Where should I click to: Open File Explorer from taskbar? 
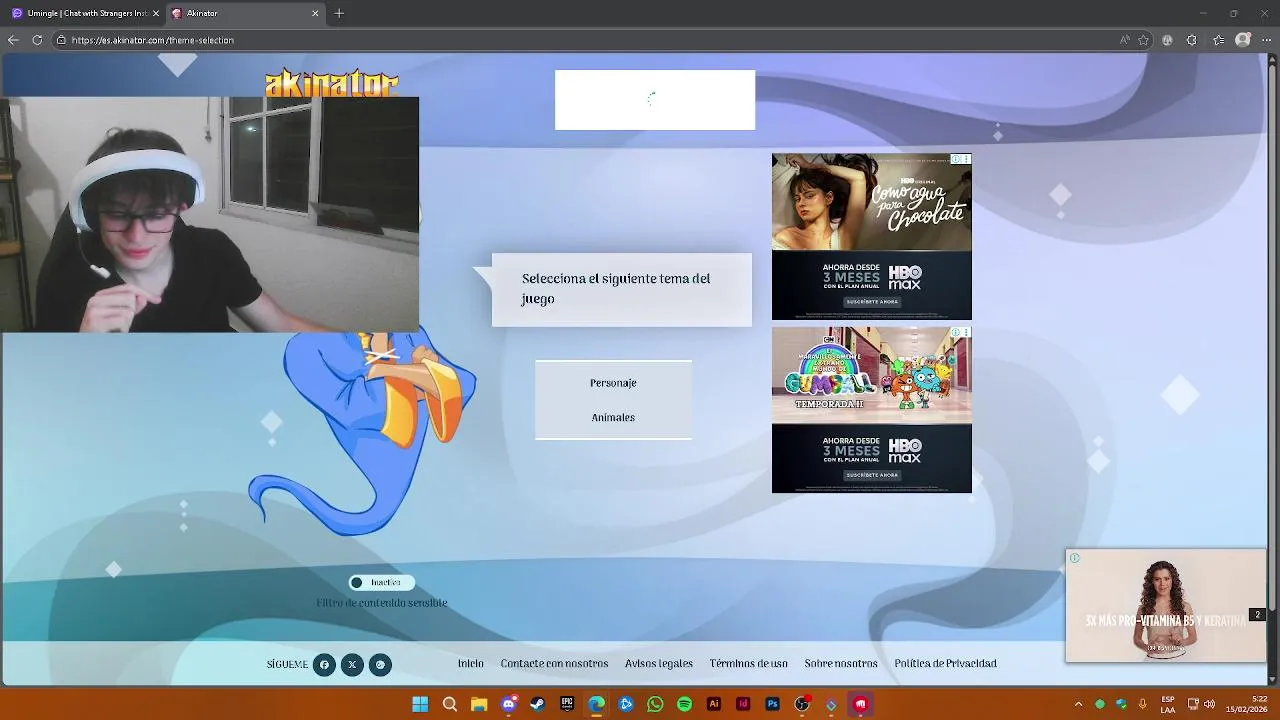click(x=479, y=704)
